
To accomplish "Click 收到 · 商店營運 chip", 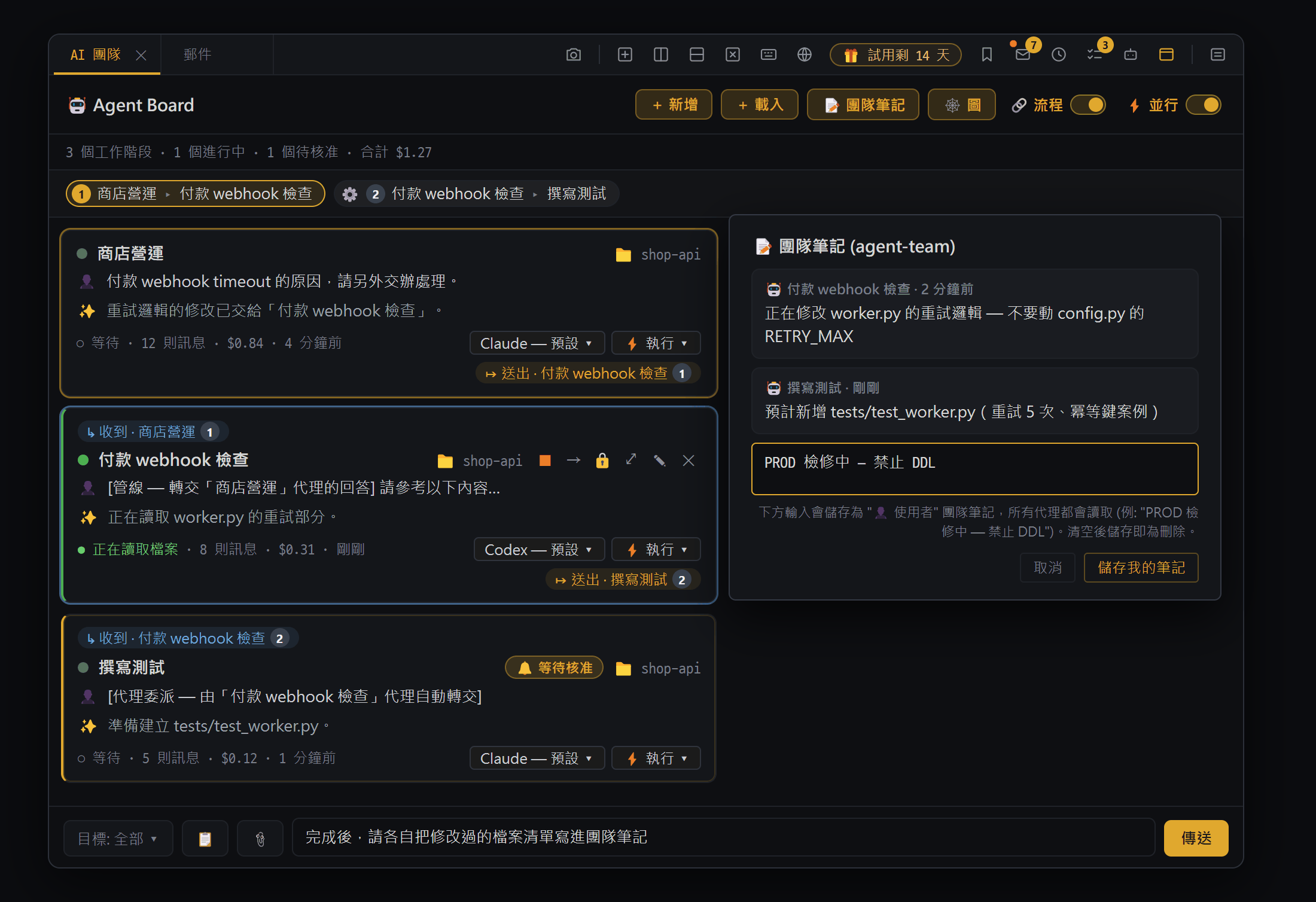I will pyautogui.click(x=153, y=432).
